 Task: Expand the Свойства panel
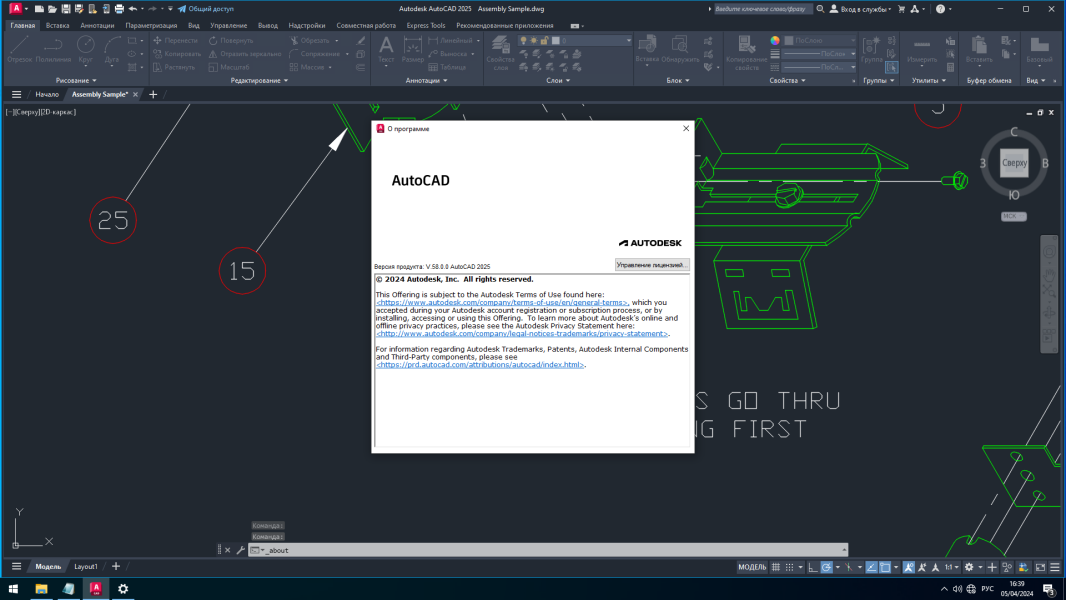[787, 81]
